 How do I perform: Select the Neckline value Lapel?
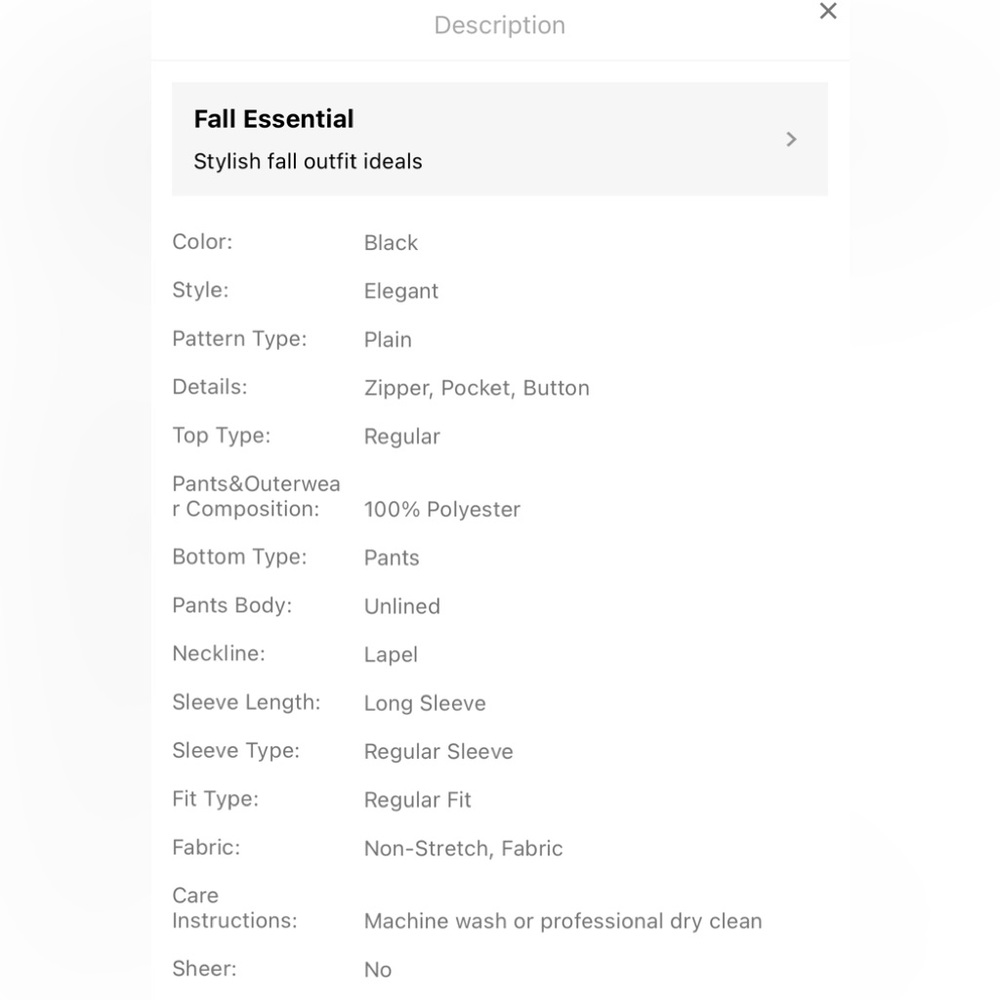click(x=391, y=655)
